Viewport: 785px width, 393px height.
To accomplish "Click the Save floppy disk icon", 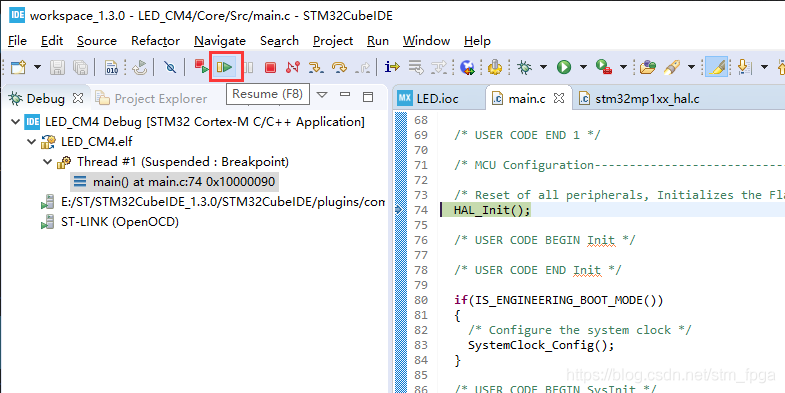I will [x=57, y=67].
